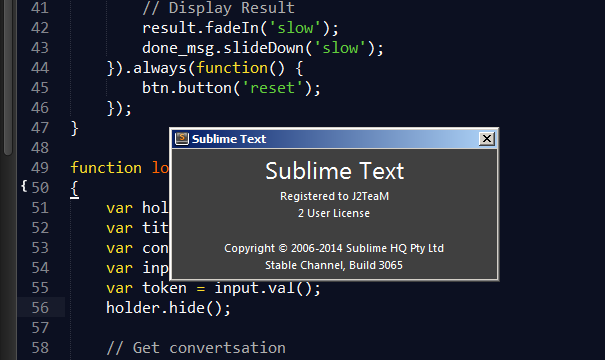Viewport: 605px width, 360px height.
Task: Click the 'function' keyword on line 49
Action: pyautogui.click(x=106, y=168)
